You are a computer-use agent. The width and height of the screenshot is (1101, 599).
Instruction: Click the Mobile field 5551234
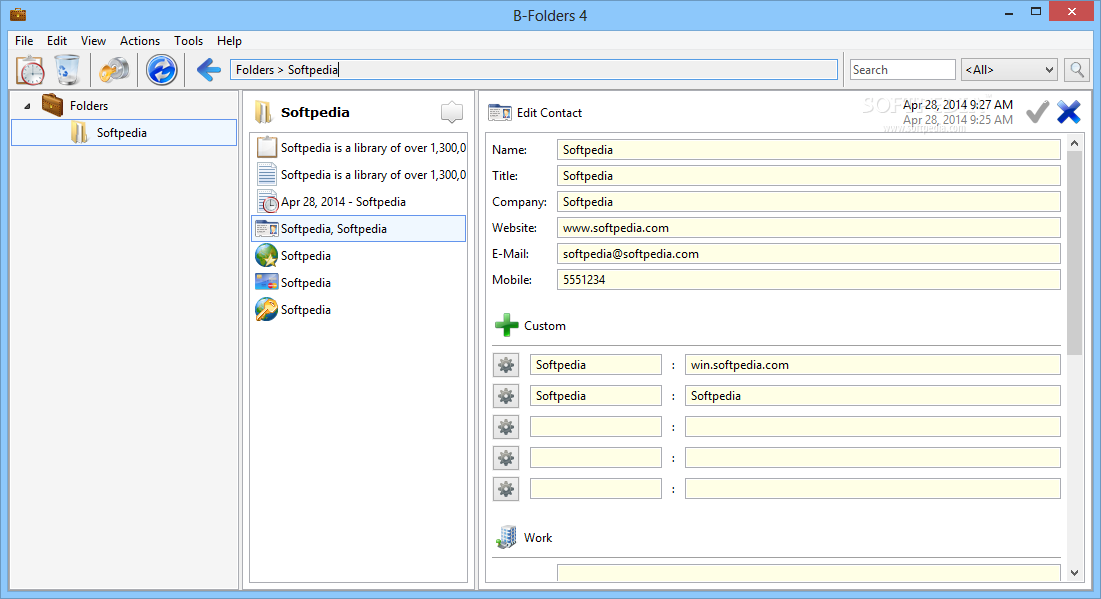808,279
